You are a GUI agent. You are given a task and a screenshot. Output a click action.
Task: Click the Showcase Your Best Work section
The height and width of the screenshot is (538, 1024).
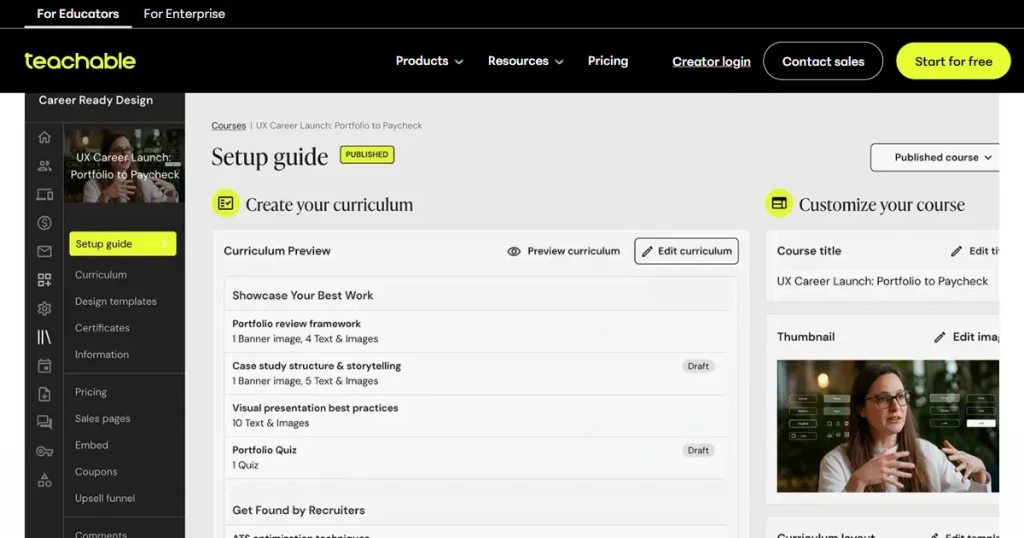(x=303, y=295)
